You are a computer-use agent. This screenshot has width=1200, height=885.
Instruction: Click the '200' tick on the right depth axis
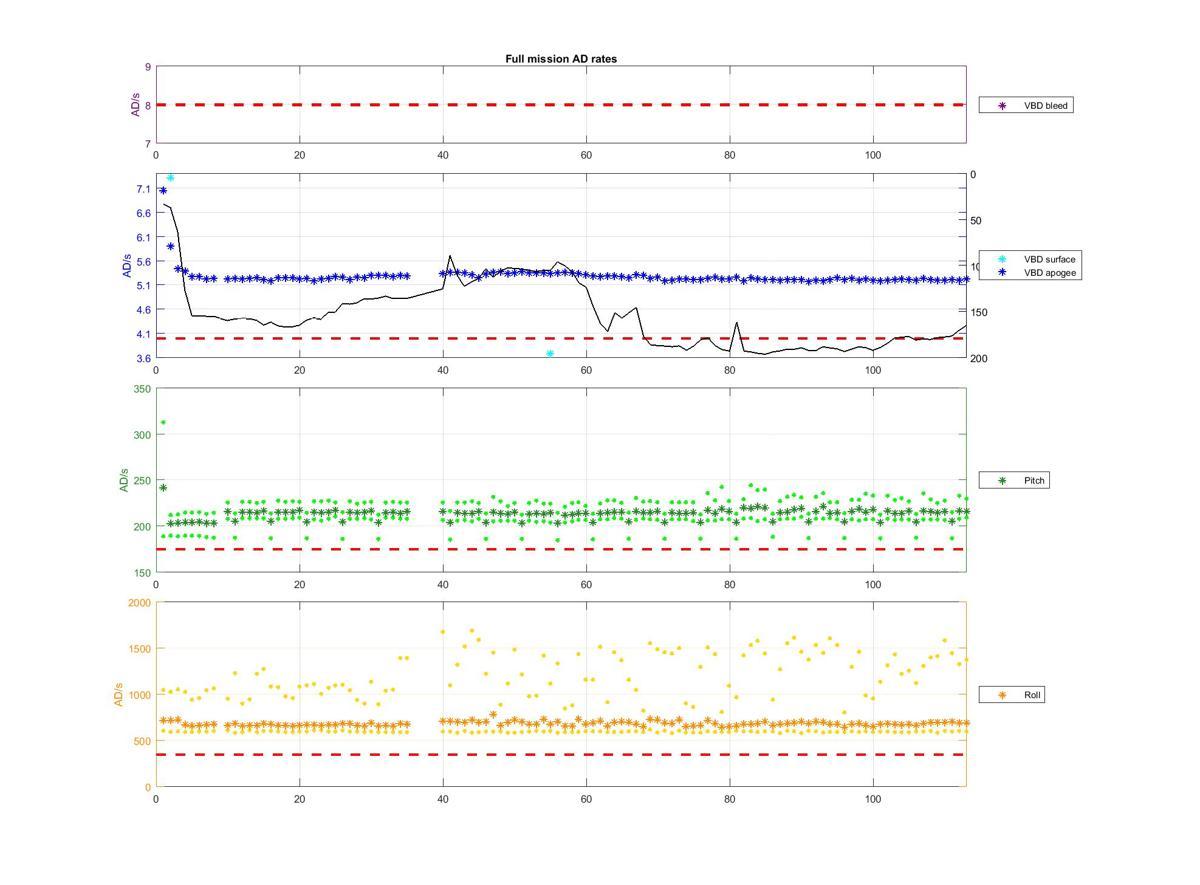tap(979, 358)
